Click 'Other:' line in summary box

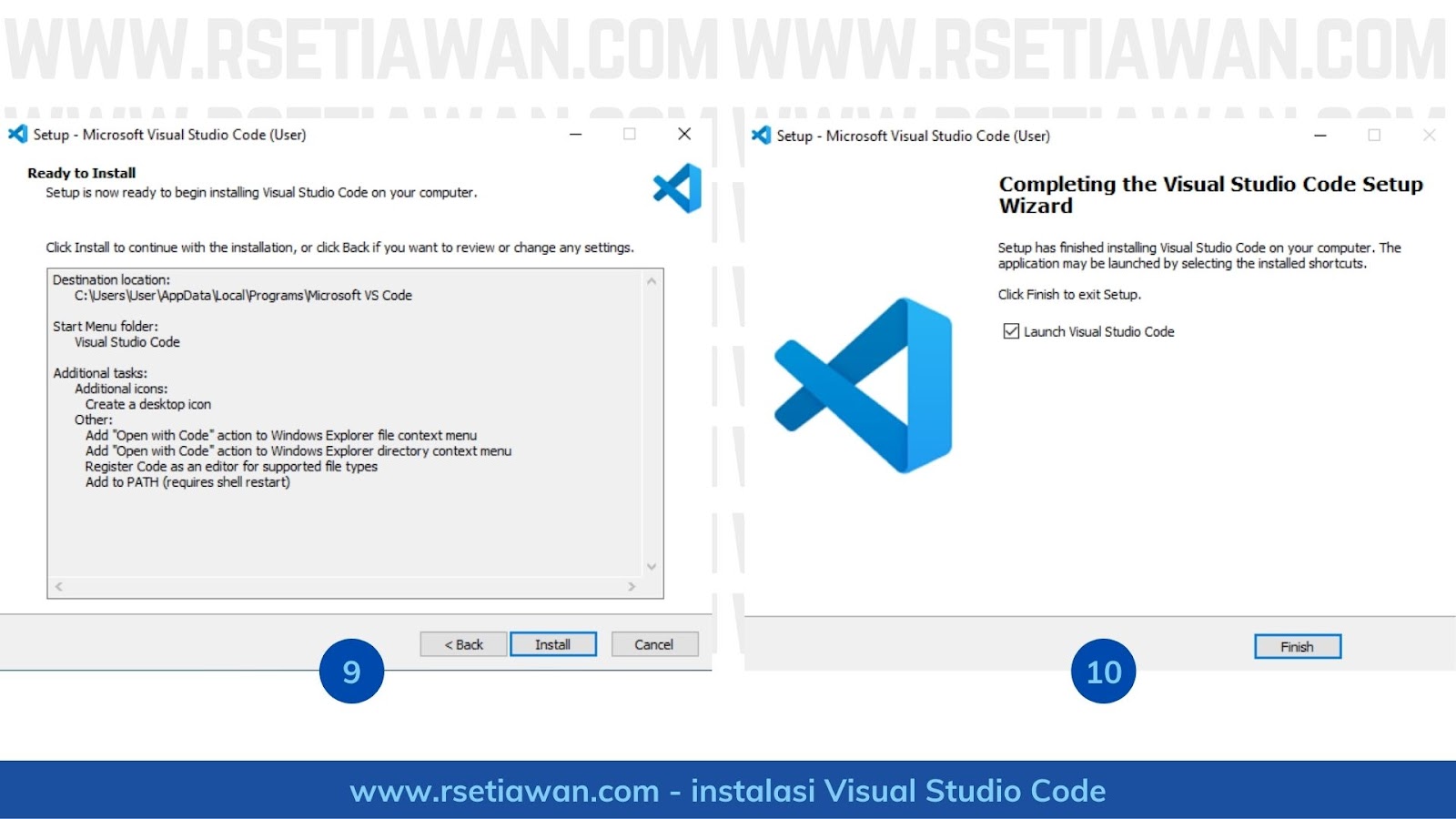pyautogui.click(x=94, y=420)
